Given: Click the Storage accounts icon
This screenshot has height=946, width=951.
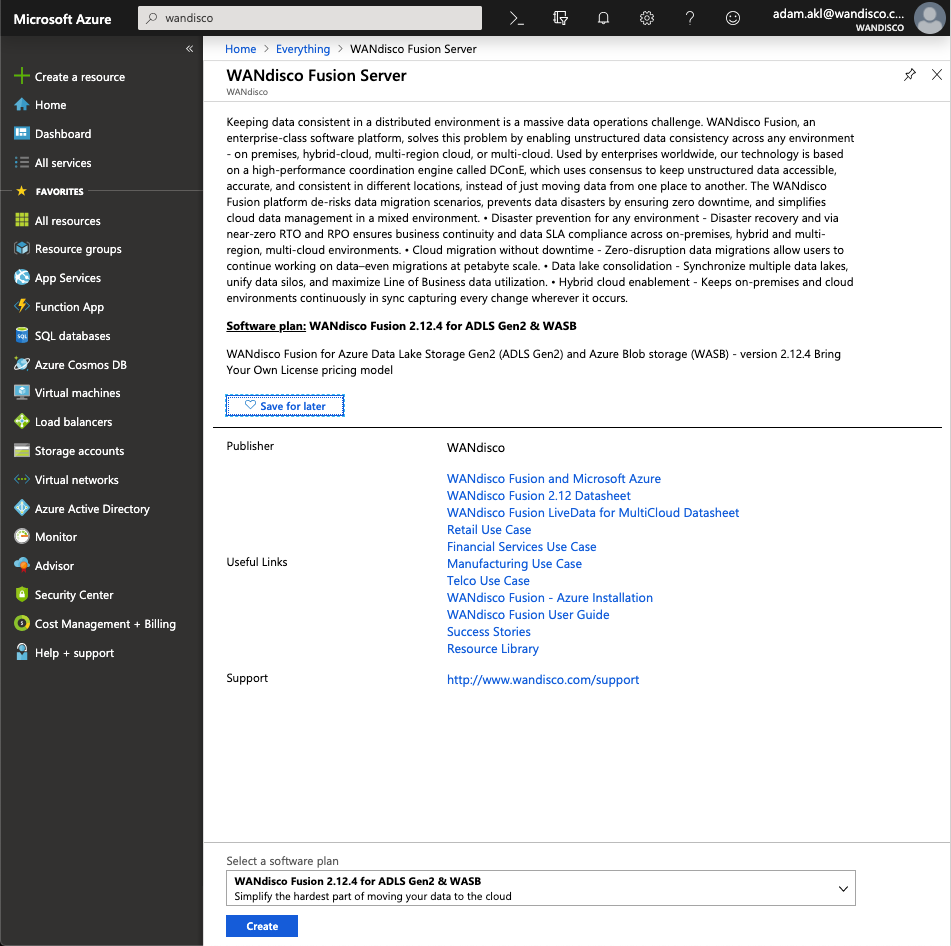Looking at the screenshot, I should click(x=21, y=451).
